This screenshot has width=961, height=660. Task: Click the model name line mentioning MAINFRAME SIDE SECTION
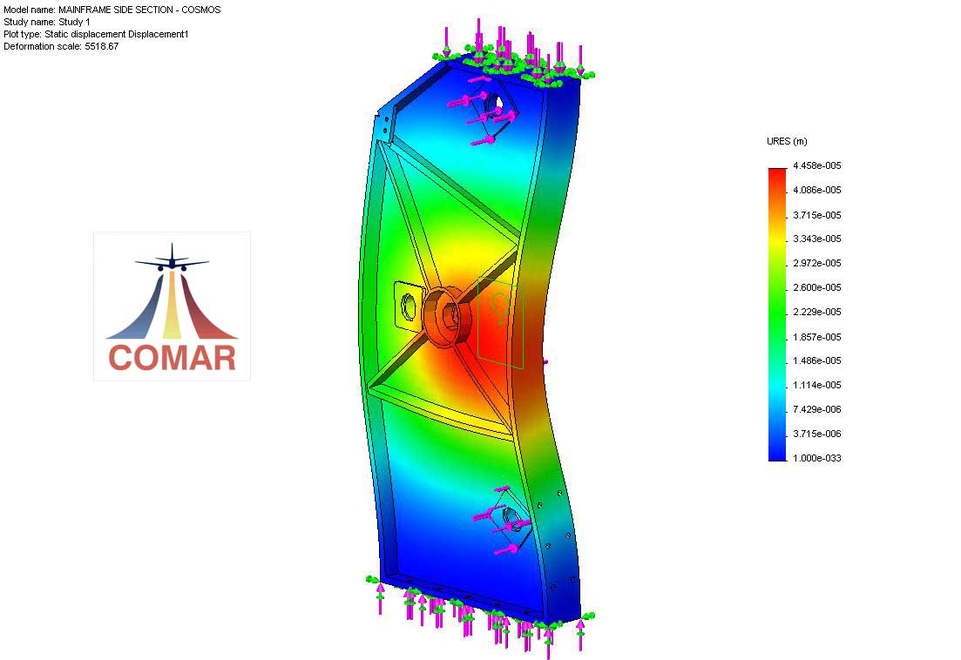(112, 10)
